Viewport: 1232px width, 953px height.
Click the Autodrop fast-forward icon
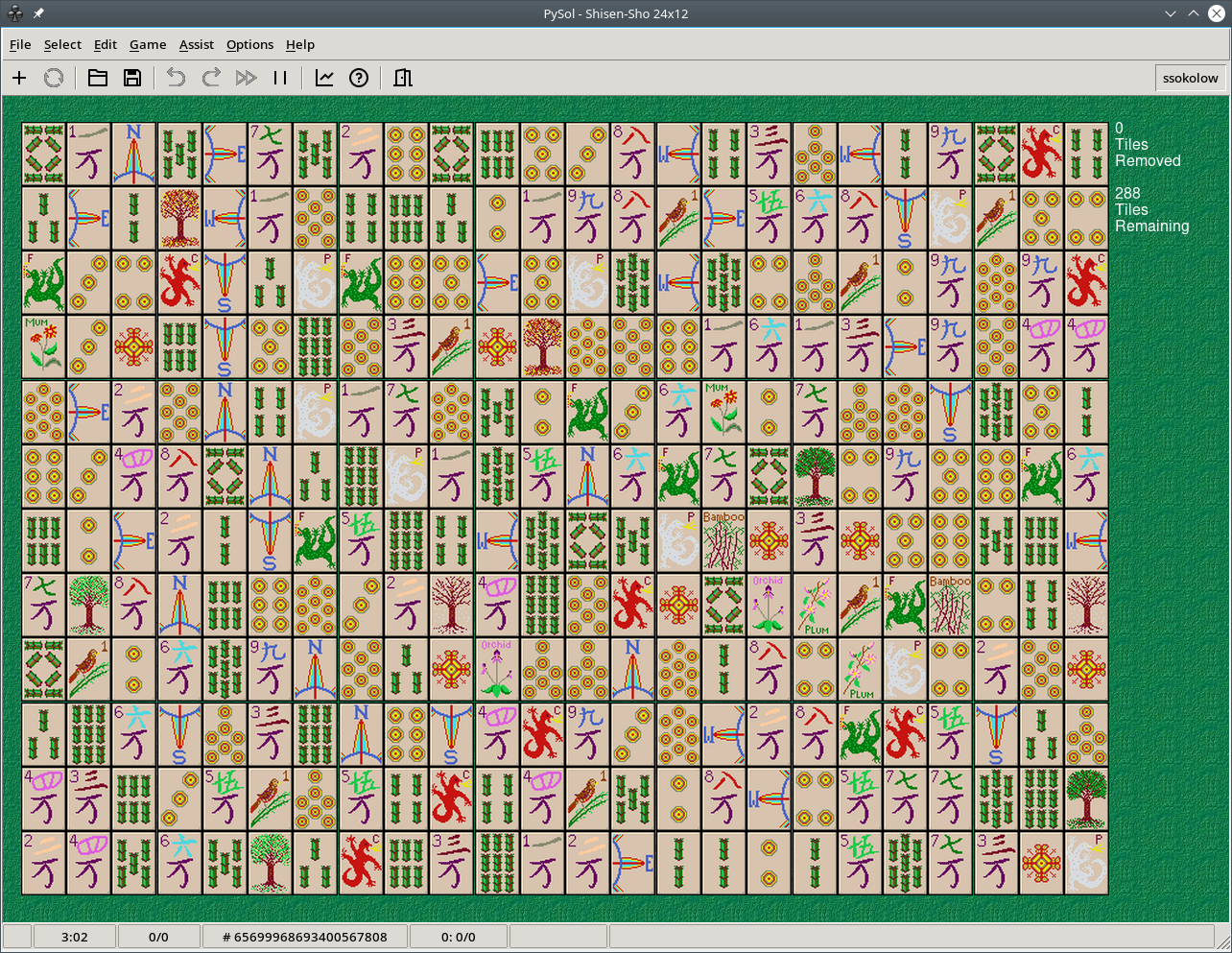(246, 78)
